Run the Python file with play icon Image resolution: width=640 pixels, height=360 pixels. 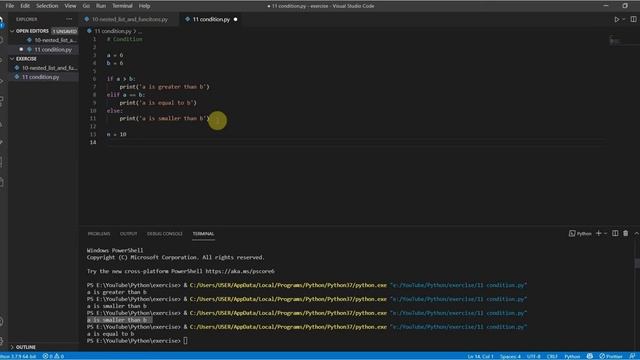coord(617,19)
